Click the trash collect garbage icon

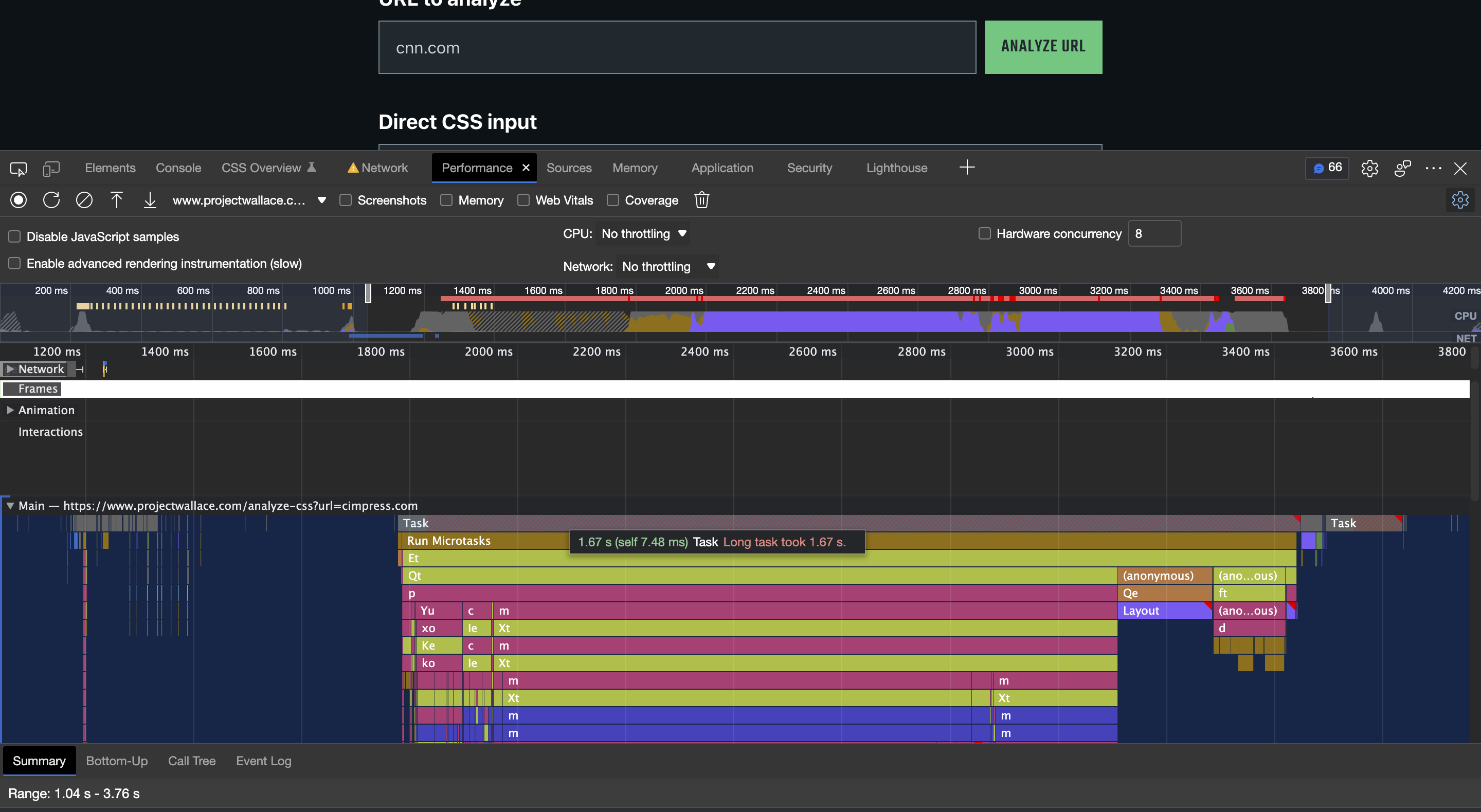pyautogui.click(x=701, y=200)
